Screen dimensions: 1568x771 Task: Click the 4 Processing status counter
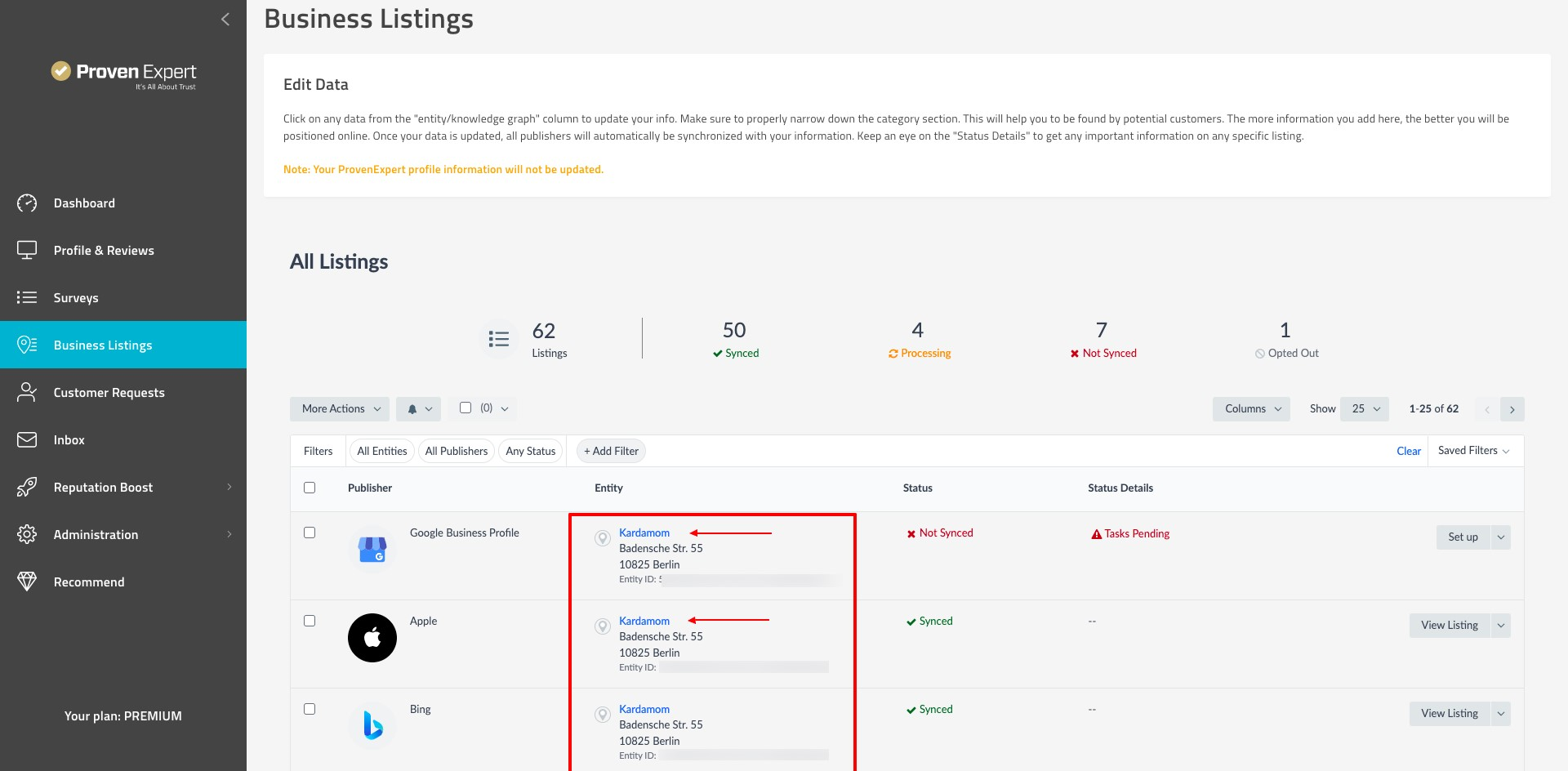[x=920, y=339]
